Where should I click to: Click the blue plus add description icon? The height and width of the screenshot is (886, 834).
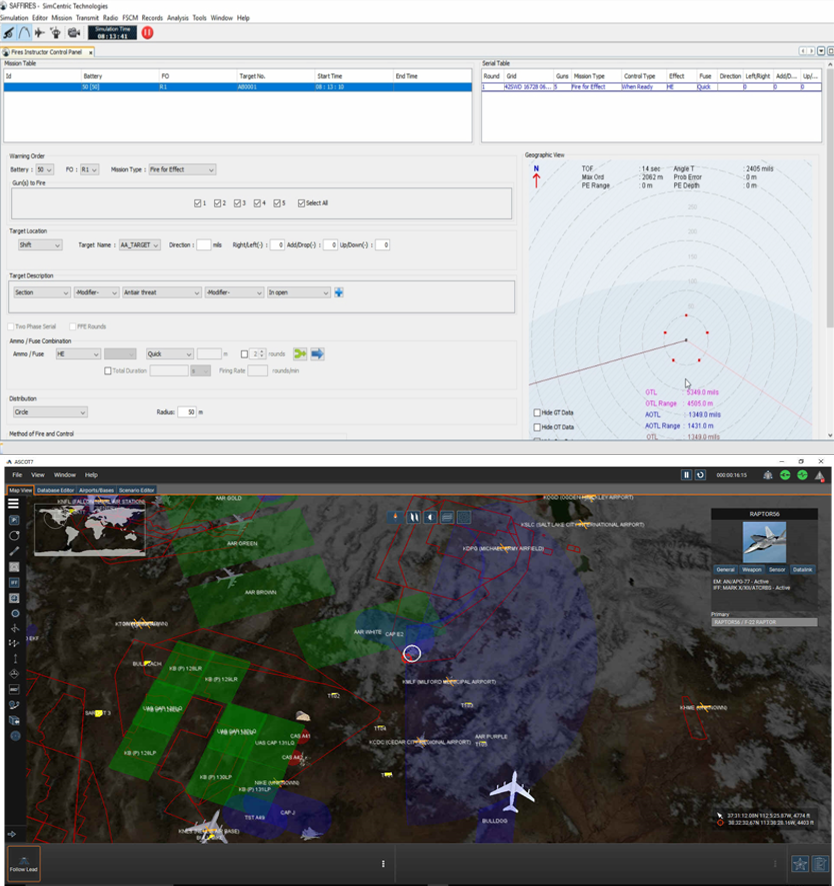click(x=339, y=293)
